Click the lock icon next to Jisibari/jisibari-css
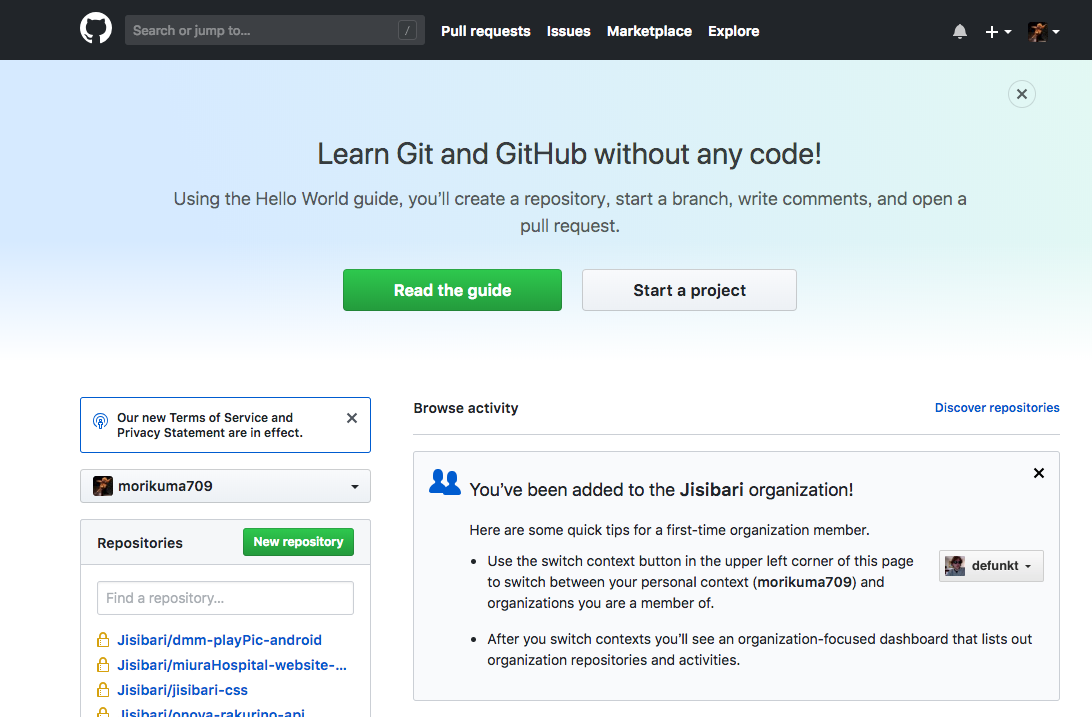Viewport: 1092px width, 717px height. coord(103,689)
